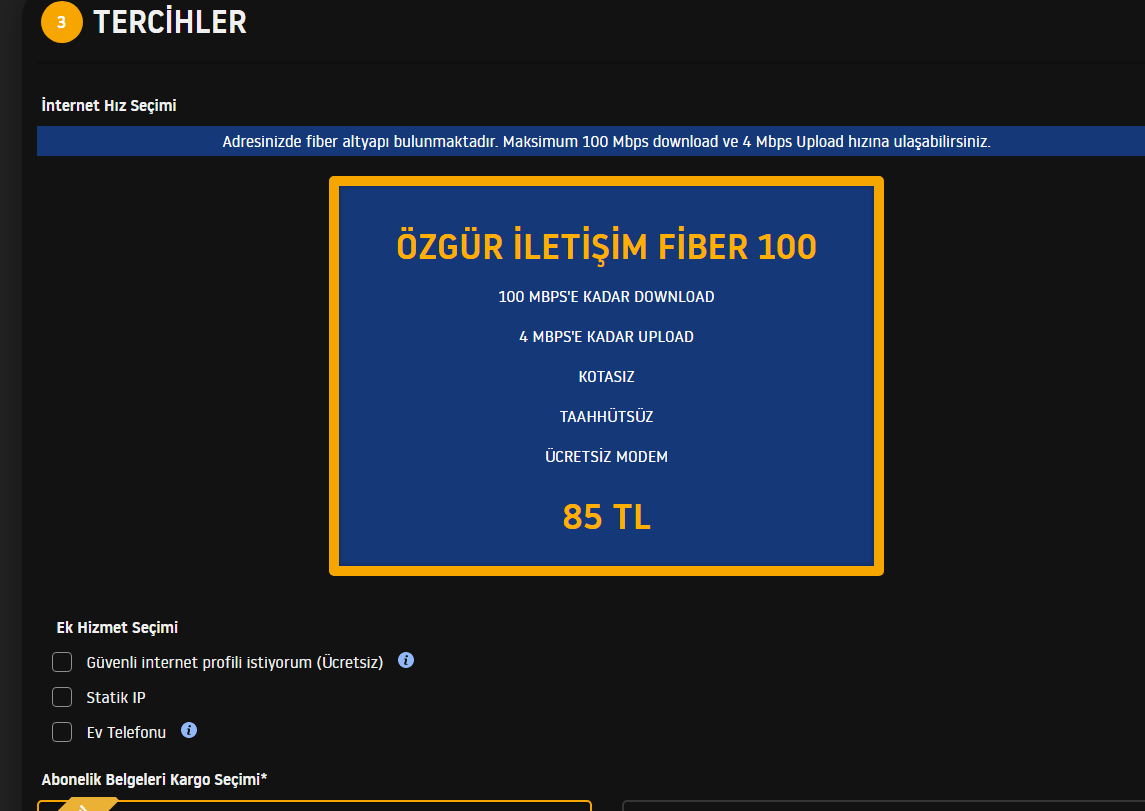Click the TERCİHLER heading
Viewport: 1145px width, 811px height.
pyautogui.click(x=170, y=22)
